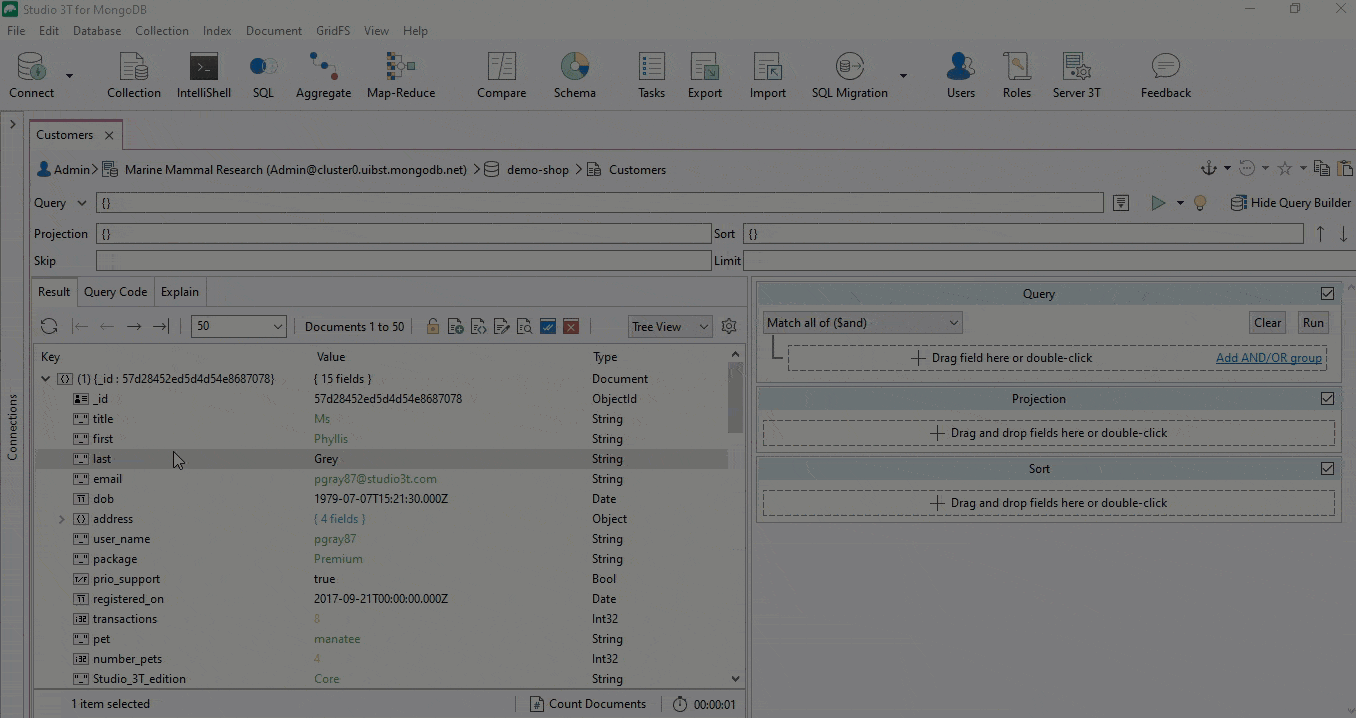The height and width of the screenshot is (718, 1356).
Task: Toggle the Query section checkbox in builder
Action: (1327, 294)
